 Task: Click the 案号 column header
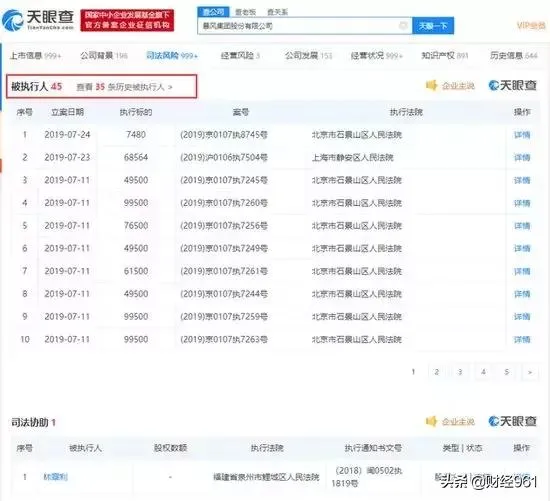coord(241,112)
